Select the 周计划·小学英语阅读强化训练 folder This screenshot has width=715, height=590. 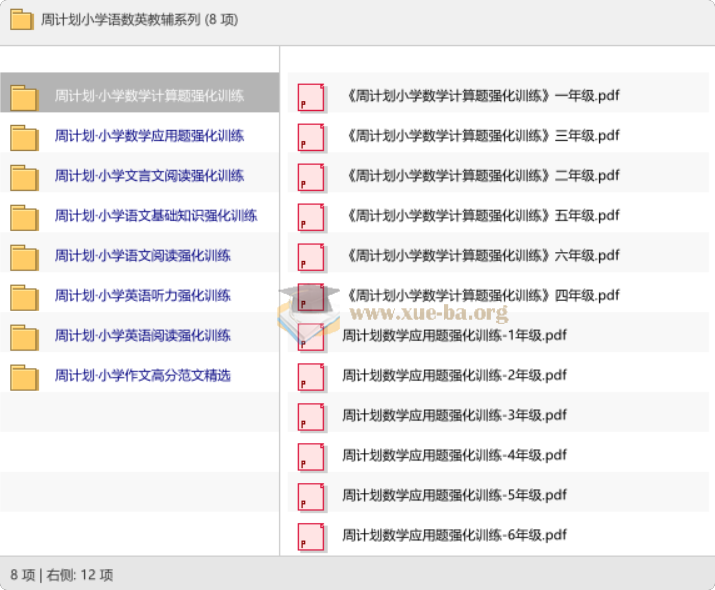click(142, 336)
